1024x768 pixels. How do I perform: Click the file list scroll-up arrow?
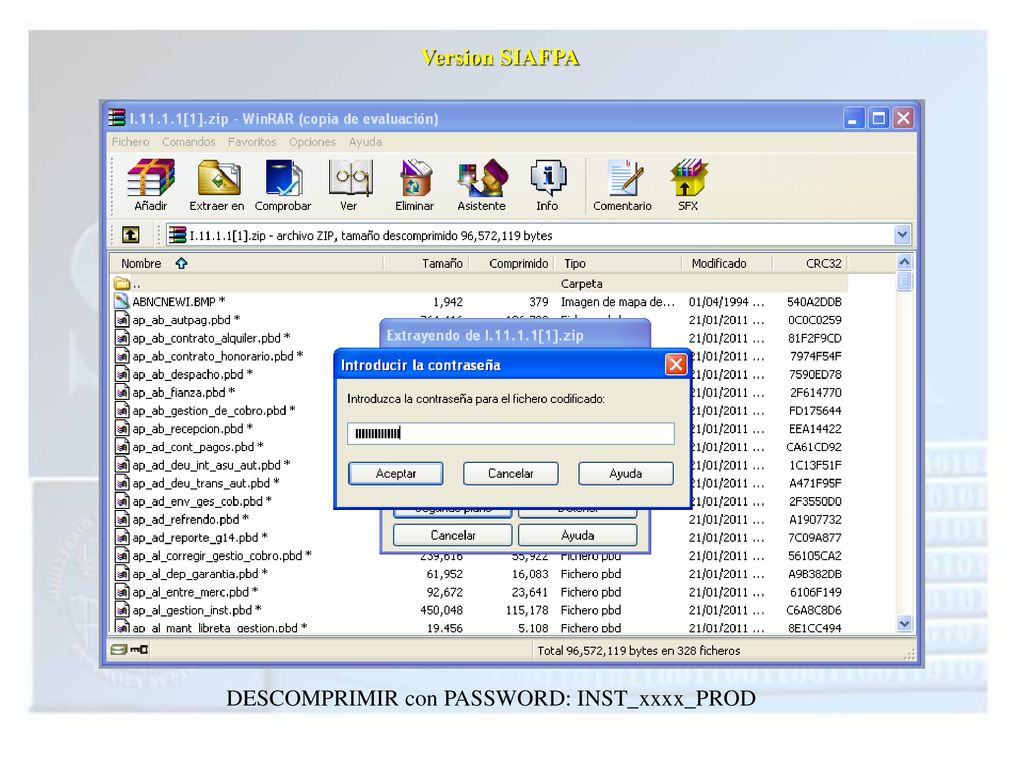tap(904, 263)
